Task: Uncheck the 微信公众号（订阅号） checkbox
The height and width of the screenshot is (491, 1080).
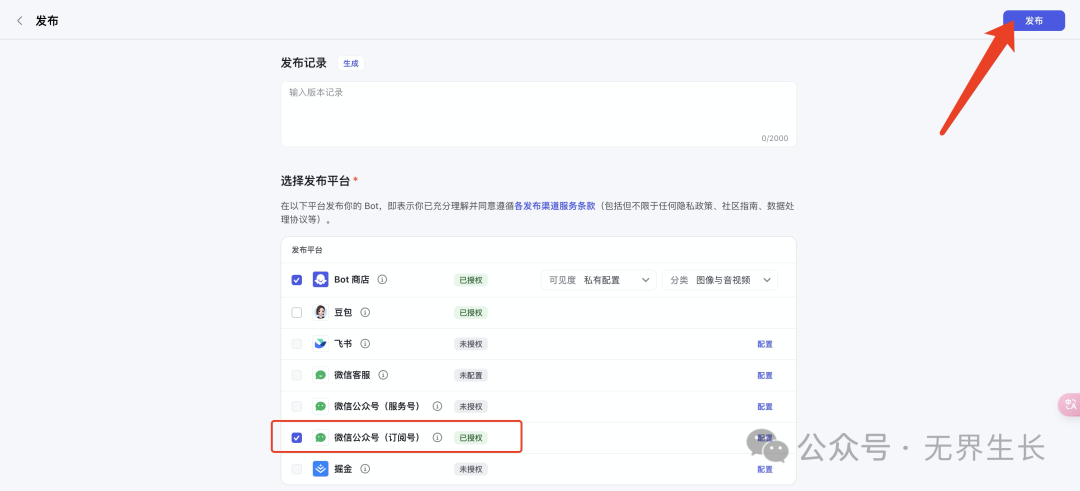Action: point(297,438)
